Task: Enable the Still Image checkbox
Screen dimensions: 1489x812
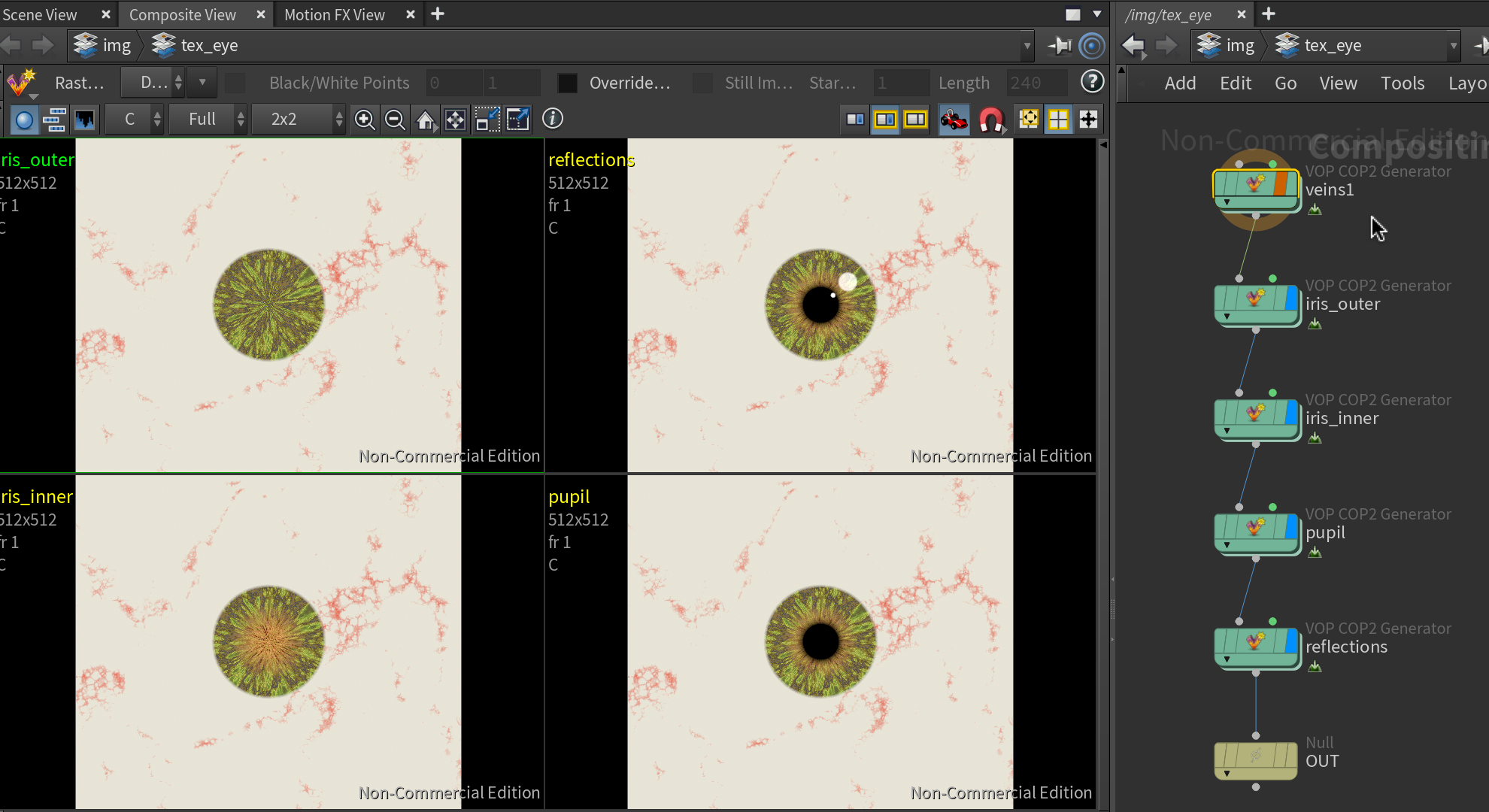Action: pos(703,83)
